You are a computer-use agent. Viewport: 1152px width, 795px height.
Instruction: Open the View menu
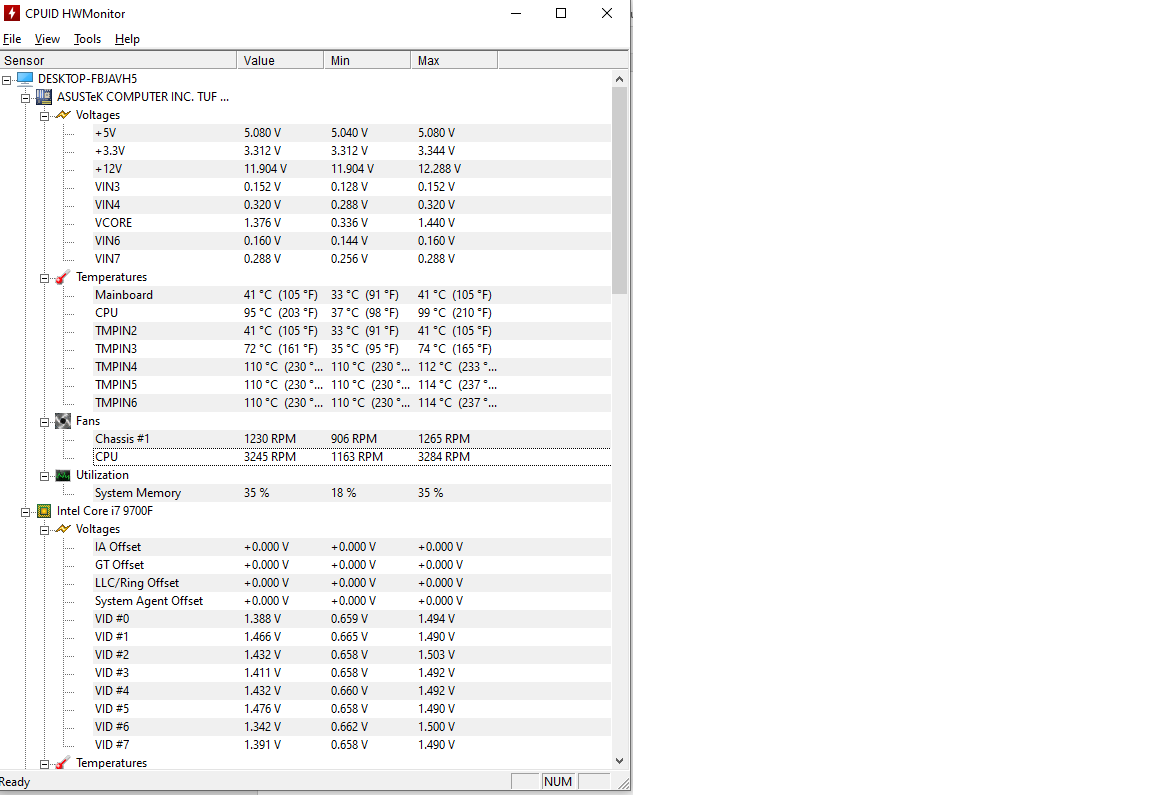click(47, 39)
